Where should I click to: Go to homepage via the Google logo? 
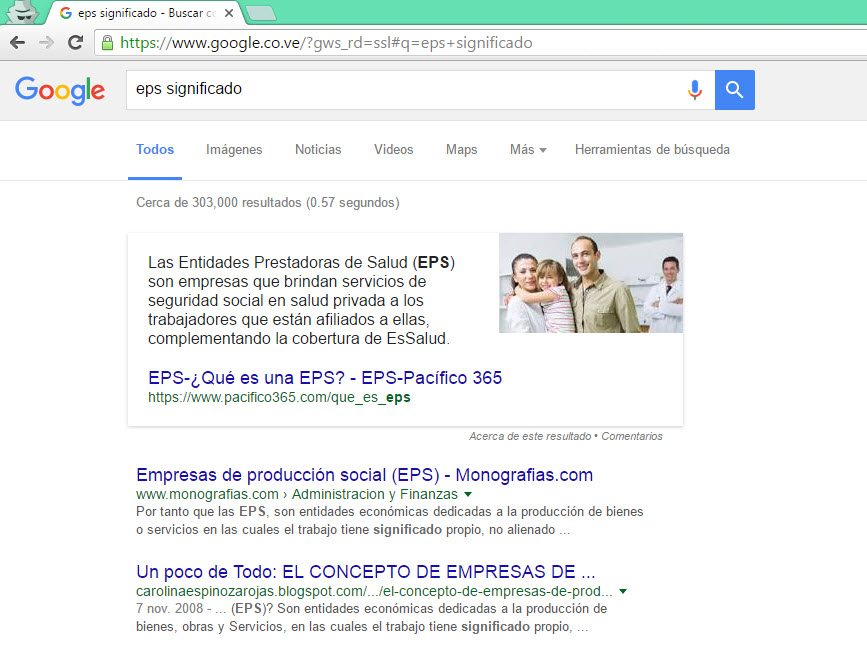click(x=60, y=90)
